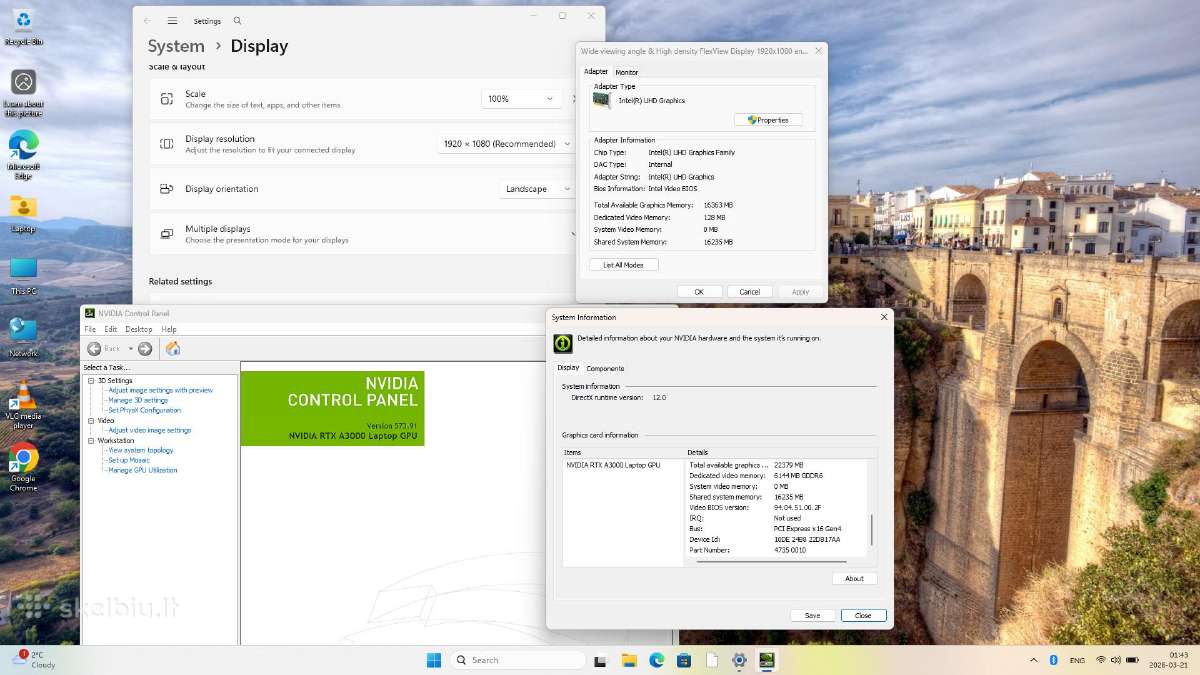The width and height of the screenshot is (1200, 675).
Task: Open 'Set up Mosaic' task
Action: click(x=128, y=460)
